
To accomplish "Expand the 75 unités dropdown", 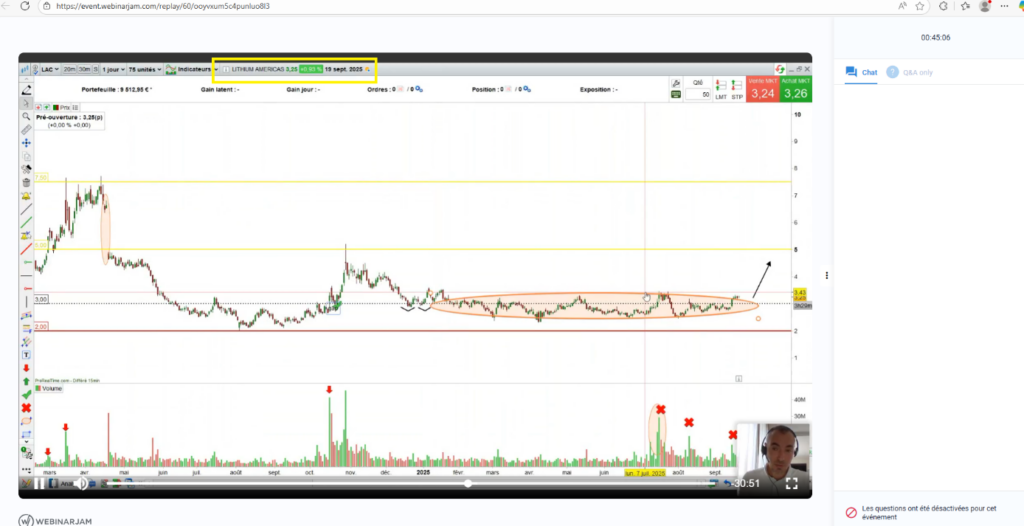I will point(145,69).
